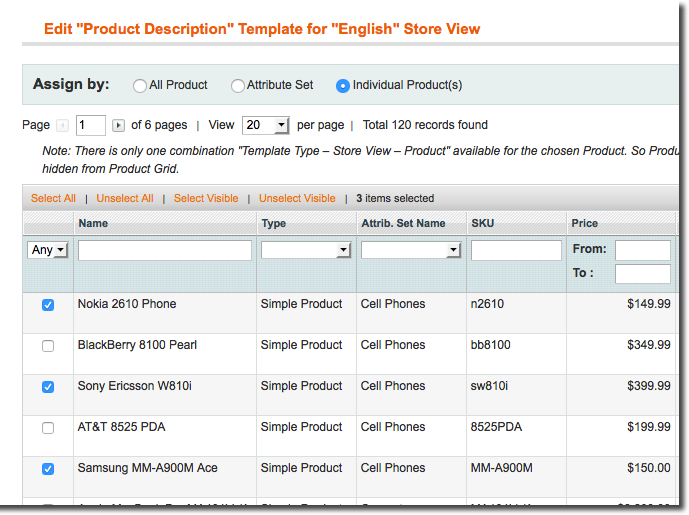Select the All Product radio button
The height and width of the screenshot is (515, 689).
(x=140, y=86)
